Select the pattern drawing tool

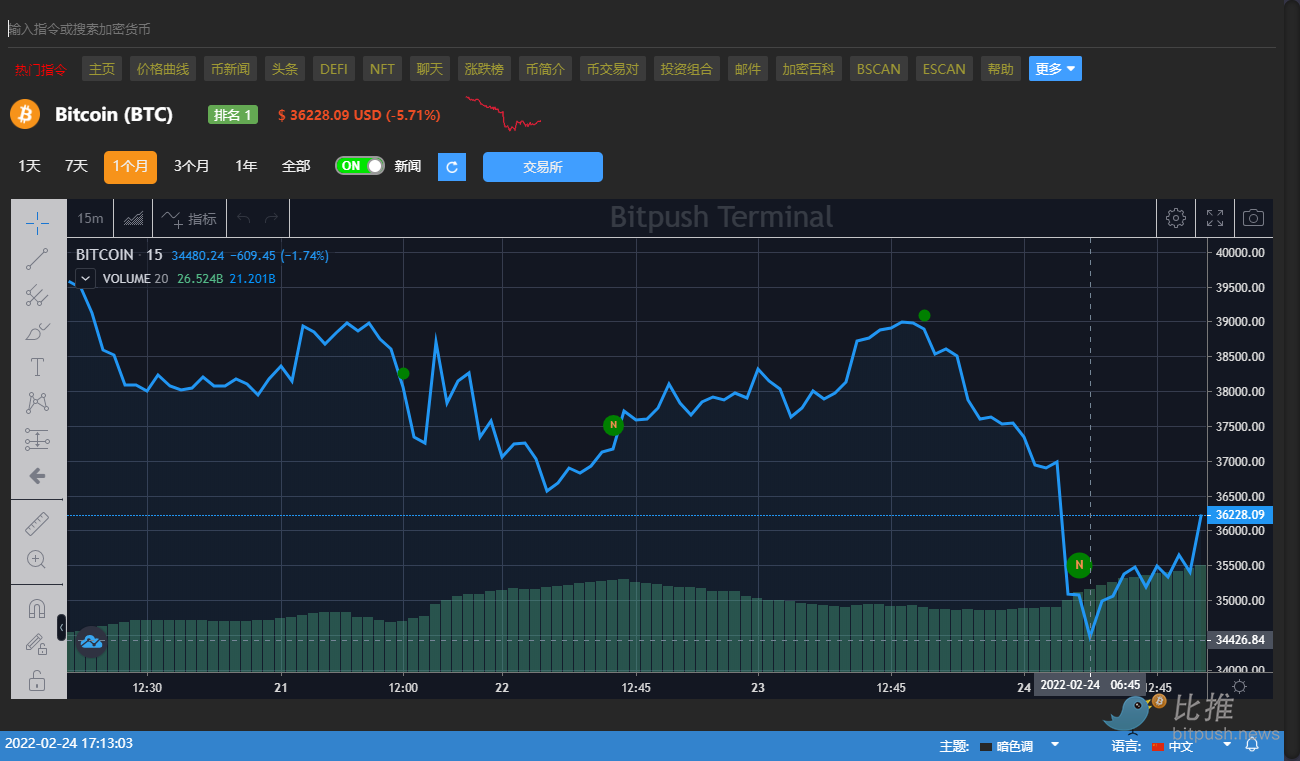[x=37, y=403]
